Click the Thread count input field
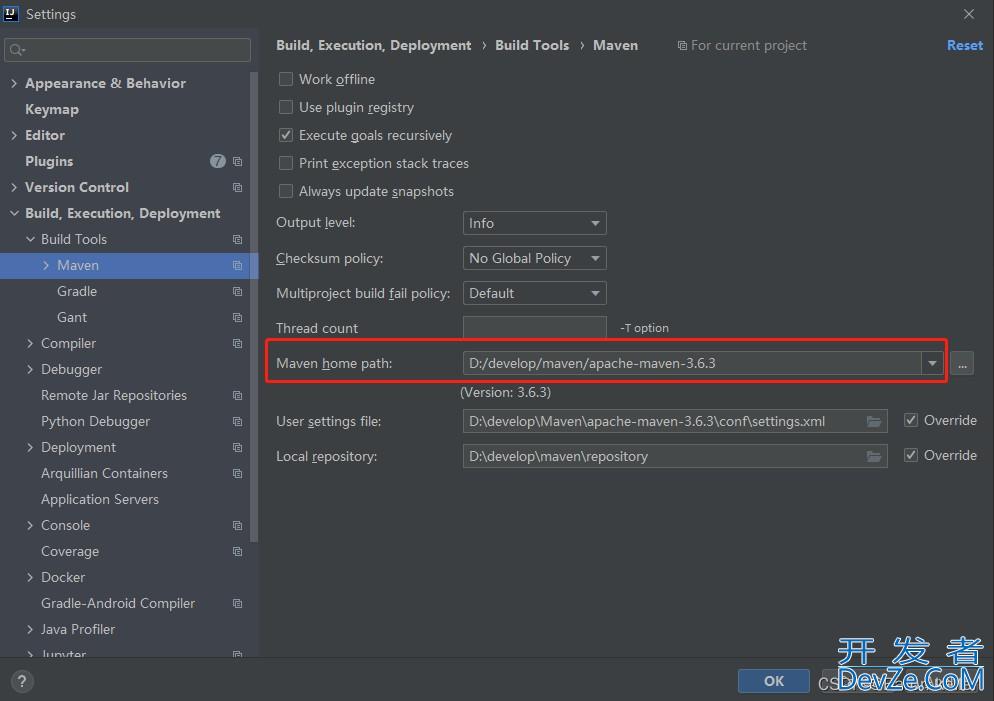 click(x=534, y=328)
